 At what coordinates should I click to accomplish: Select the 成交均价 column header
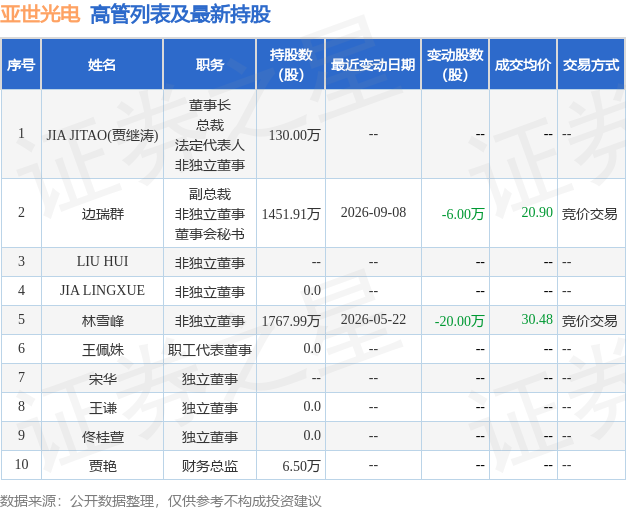coord(523,64)
